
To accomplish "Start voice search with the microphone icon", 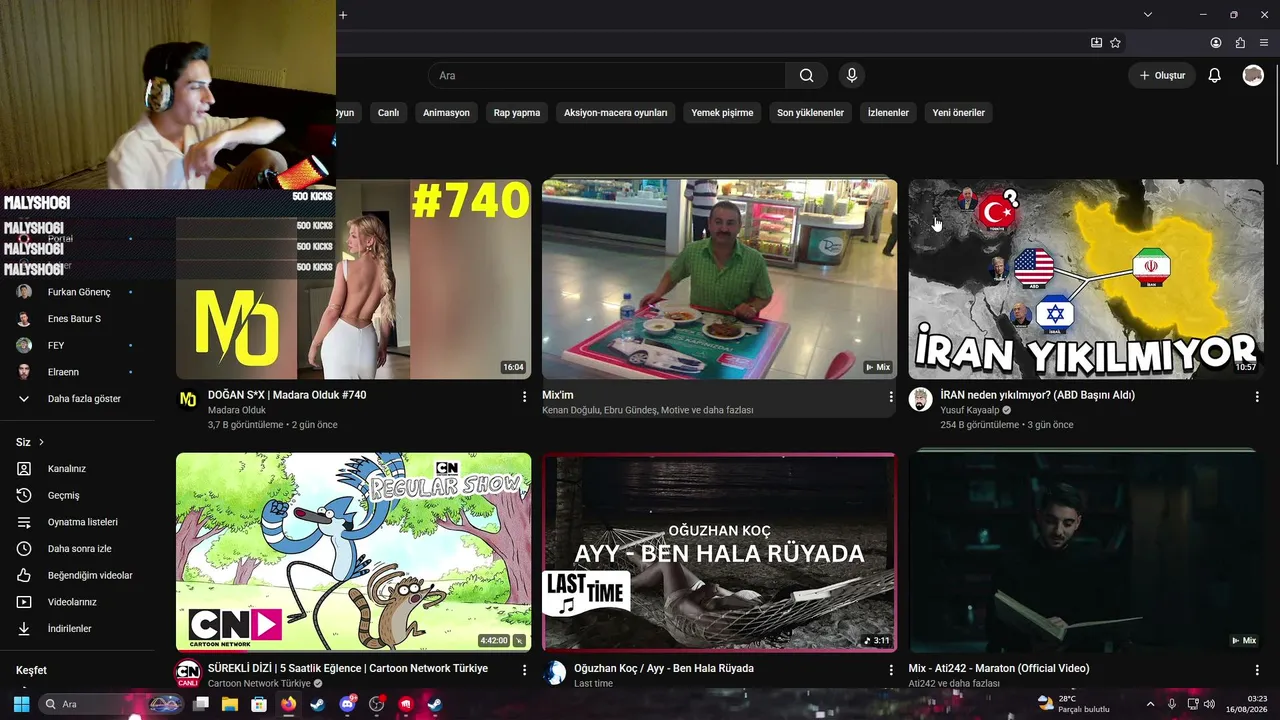I will pos(852,75).
